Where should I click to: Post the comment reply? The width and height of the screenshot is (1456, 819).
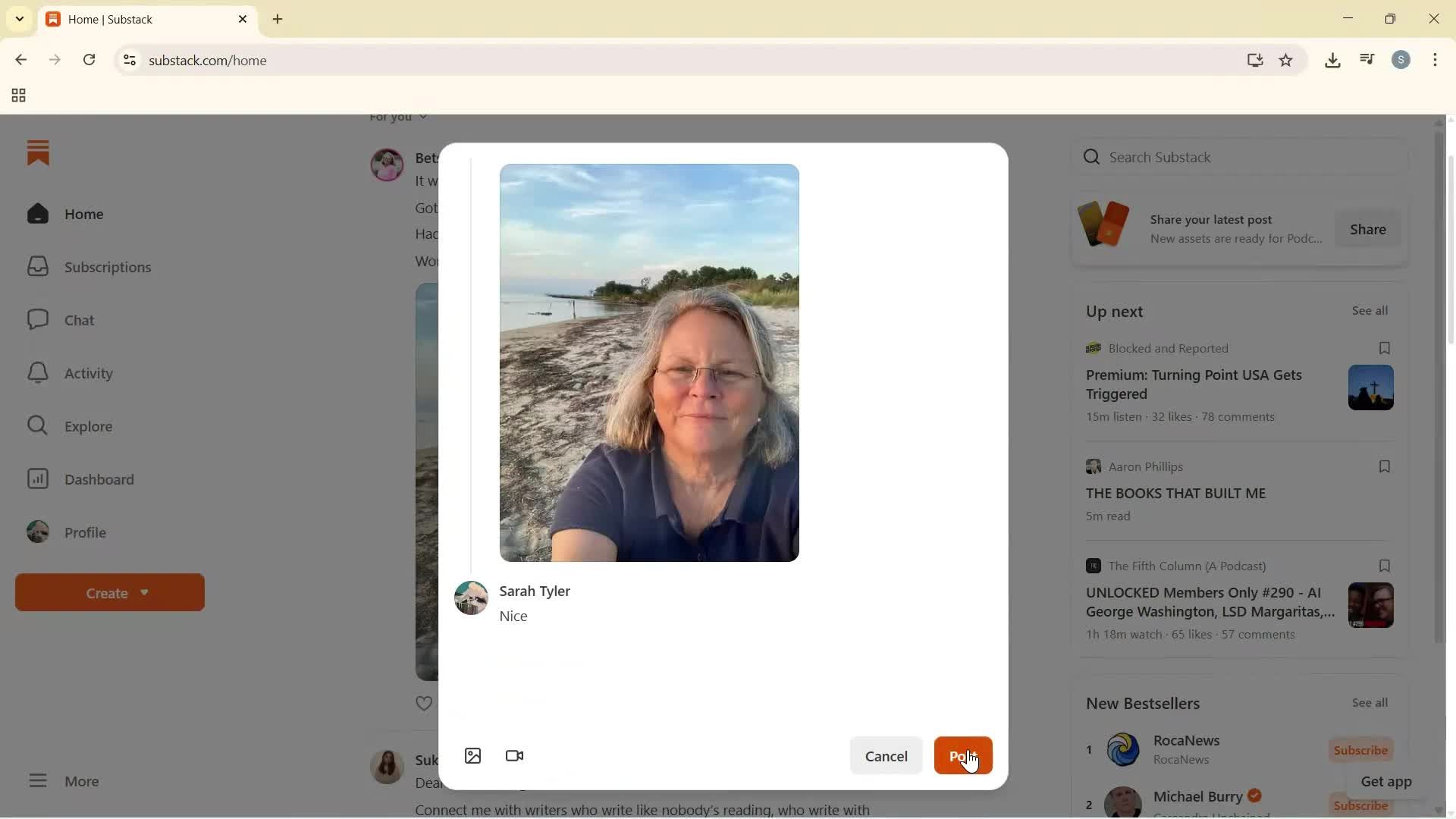click(x=963, y=755)
